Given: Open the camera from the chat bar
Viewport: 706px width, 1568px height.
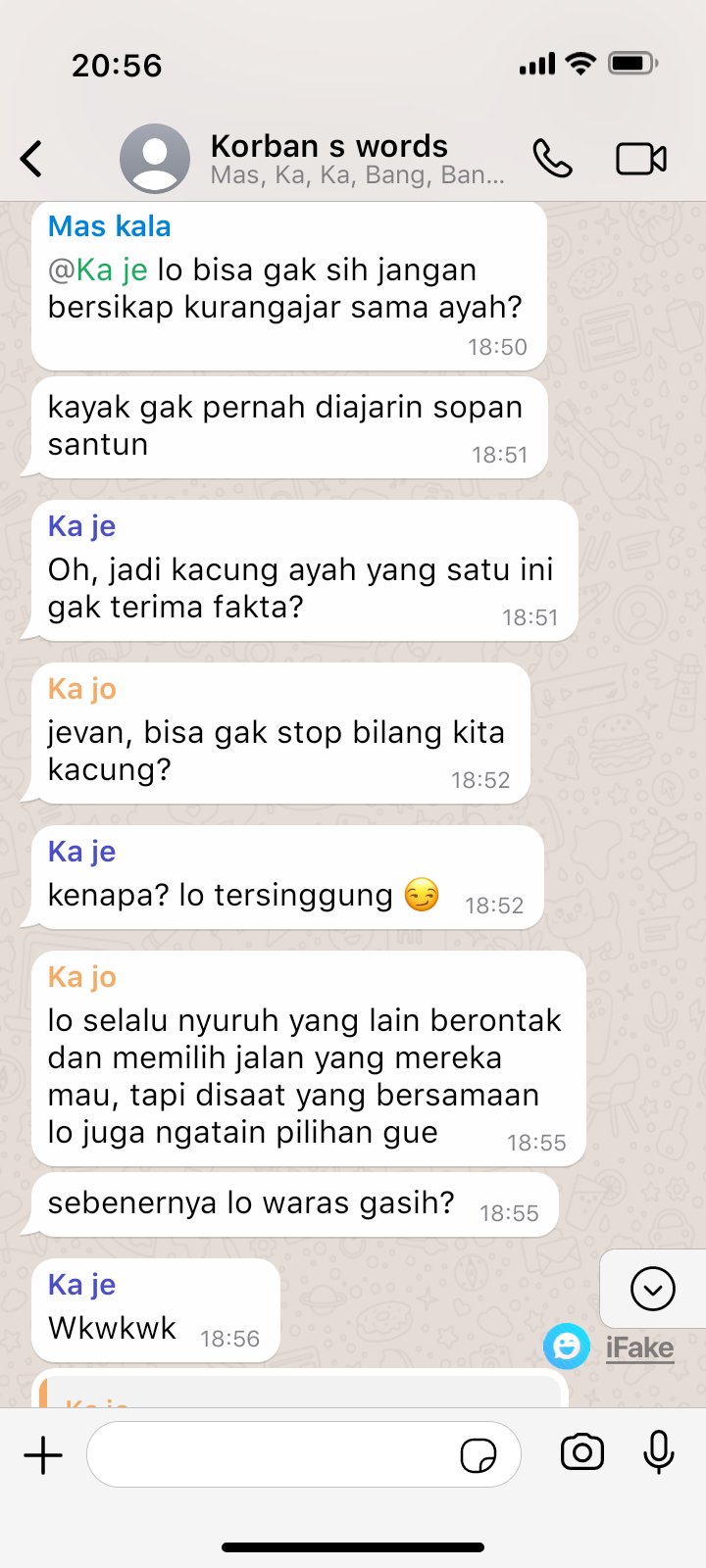Looking at the screenshot, I should (x=582, y=1452).
